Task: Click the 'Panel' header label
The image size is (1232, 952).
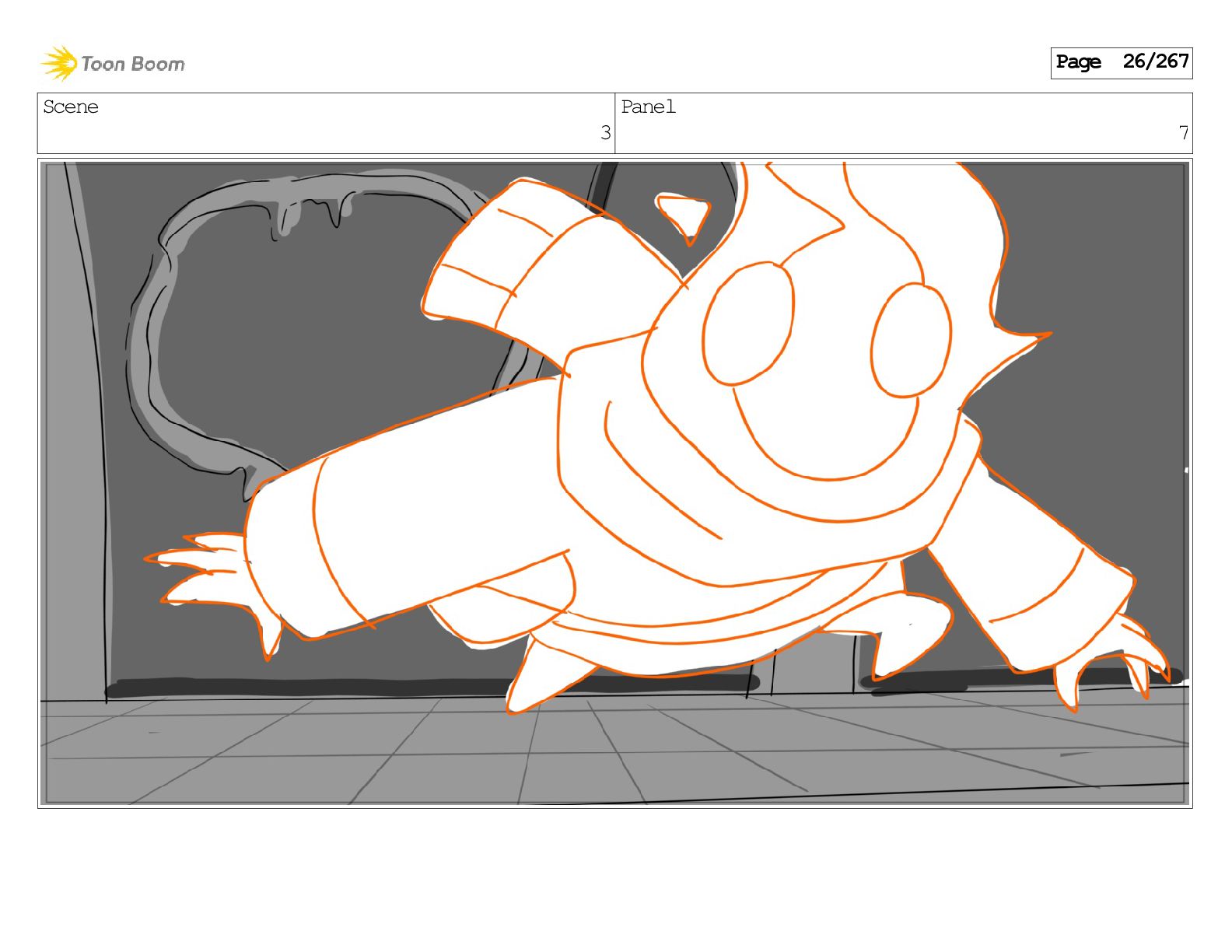Action: click(649, 107)
